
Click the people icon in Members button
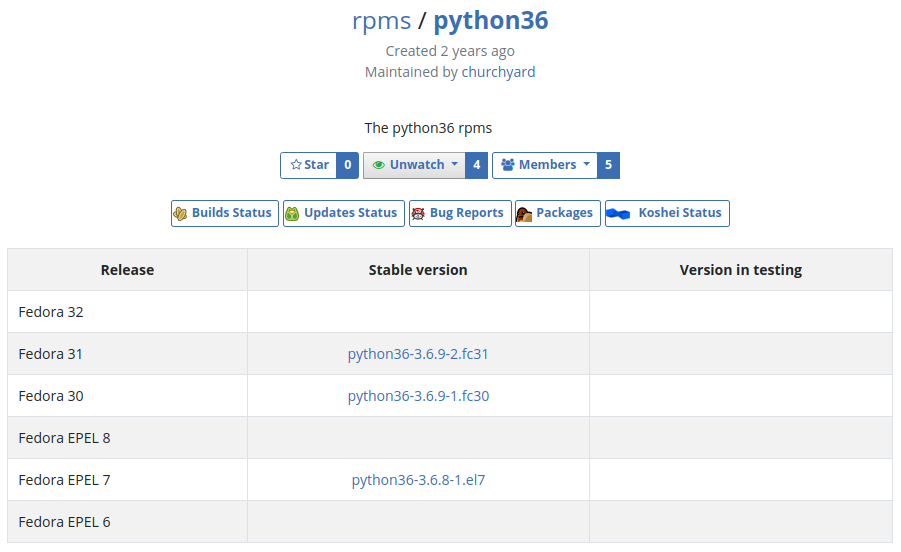507,165
